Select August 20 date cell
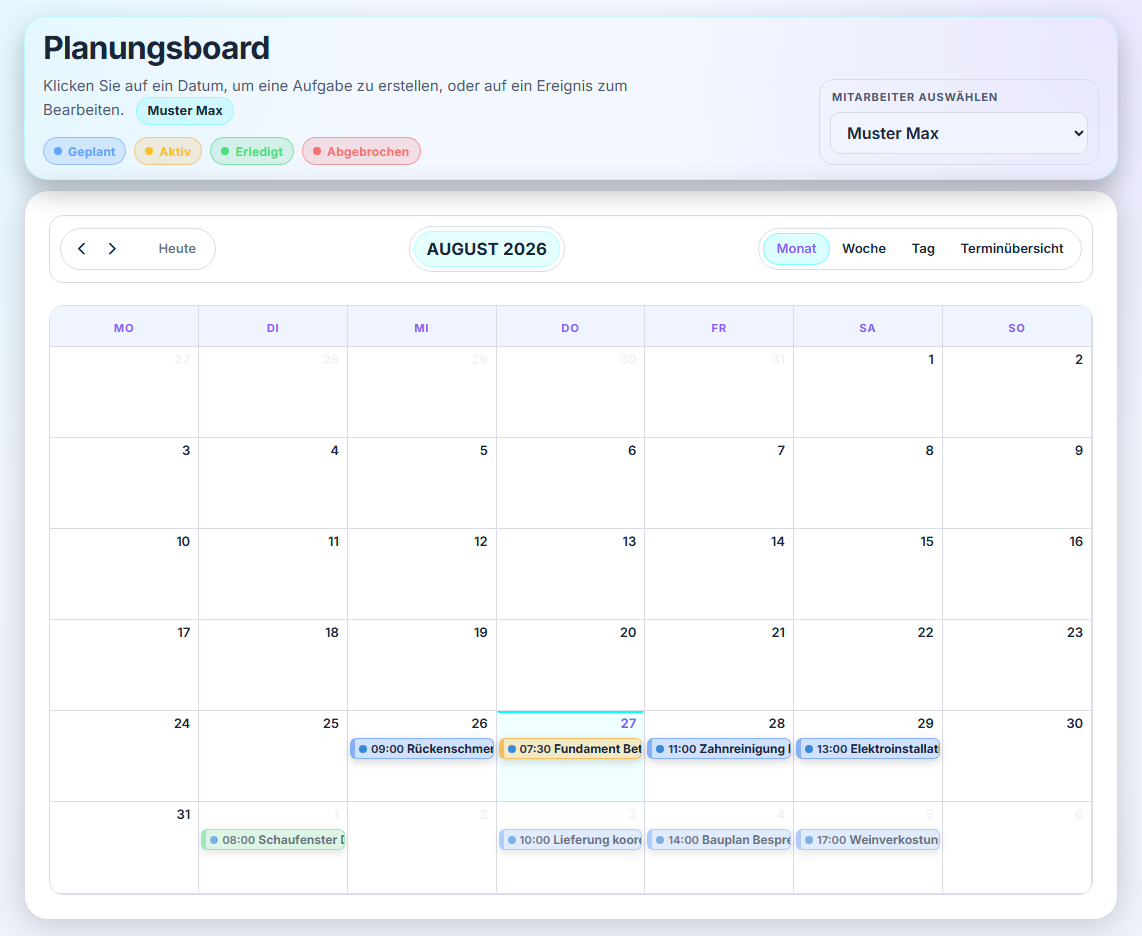This screenshot has height=936, width=1142. coord(570,665)
